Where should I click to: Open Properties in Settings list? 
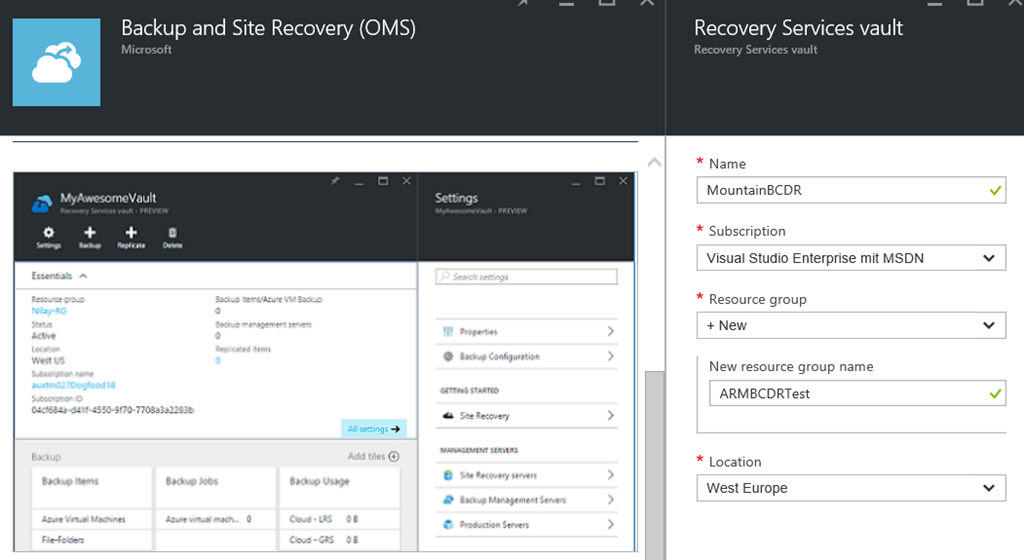(526, 332)
